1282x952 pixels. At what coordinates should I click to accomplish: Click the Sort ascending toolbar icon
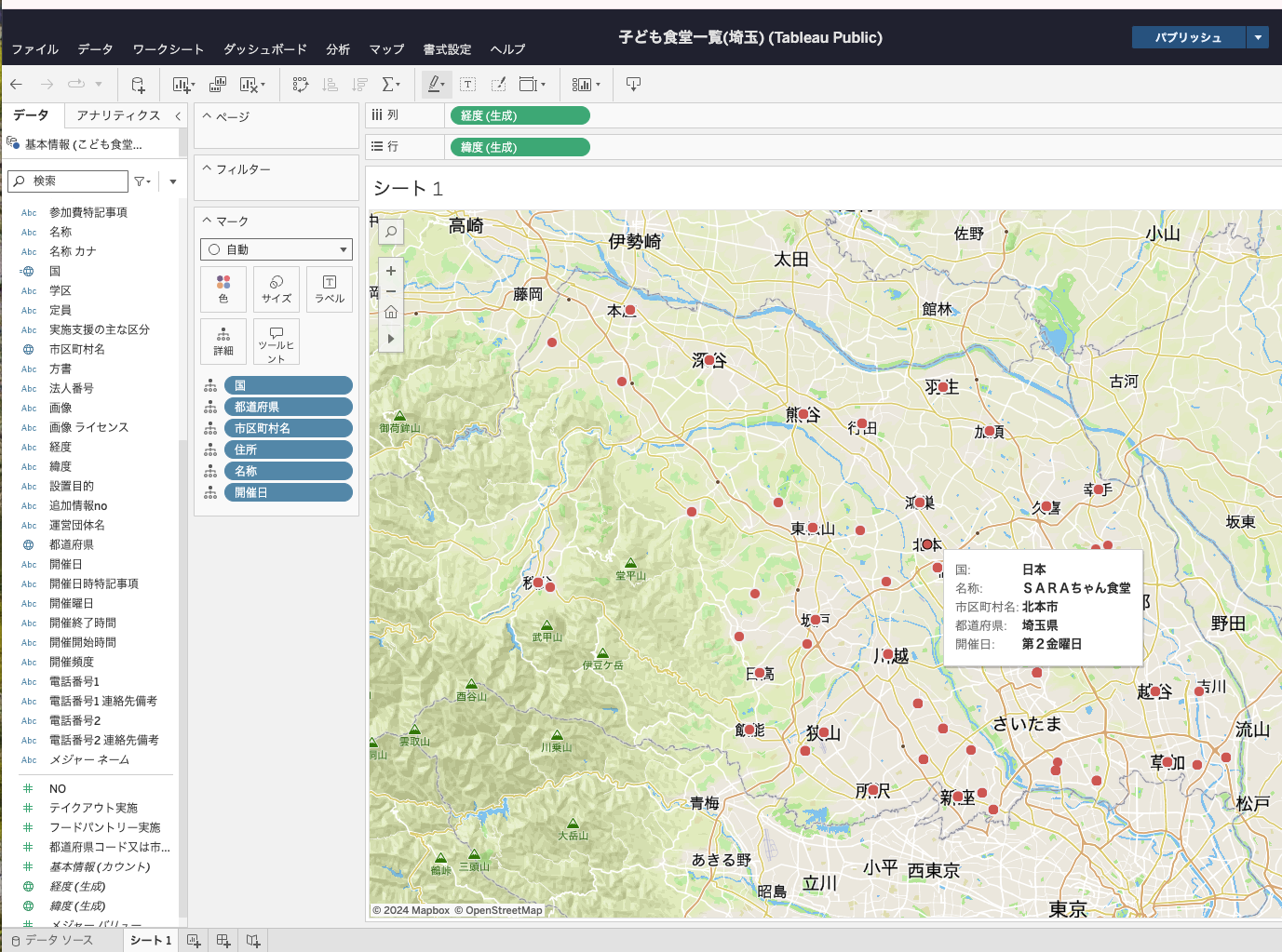[330, 85]
